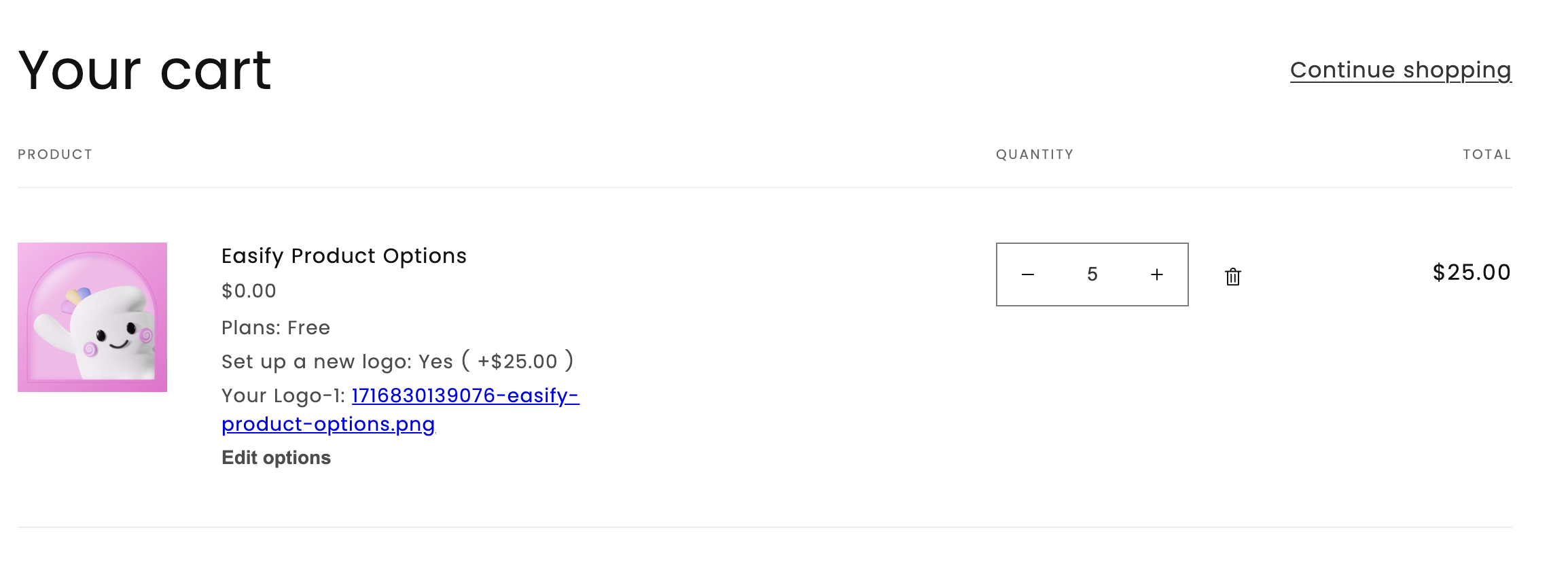Click the PRODUCT column header
Image resolution: width=1568 pixels, height=568 pixels.
[55, 155]
